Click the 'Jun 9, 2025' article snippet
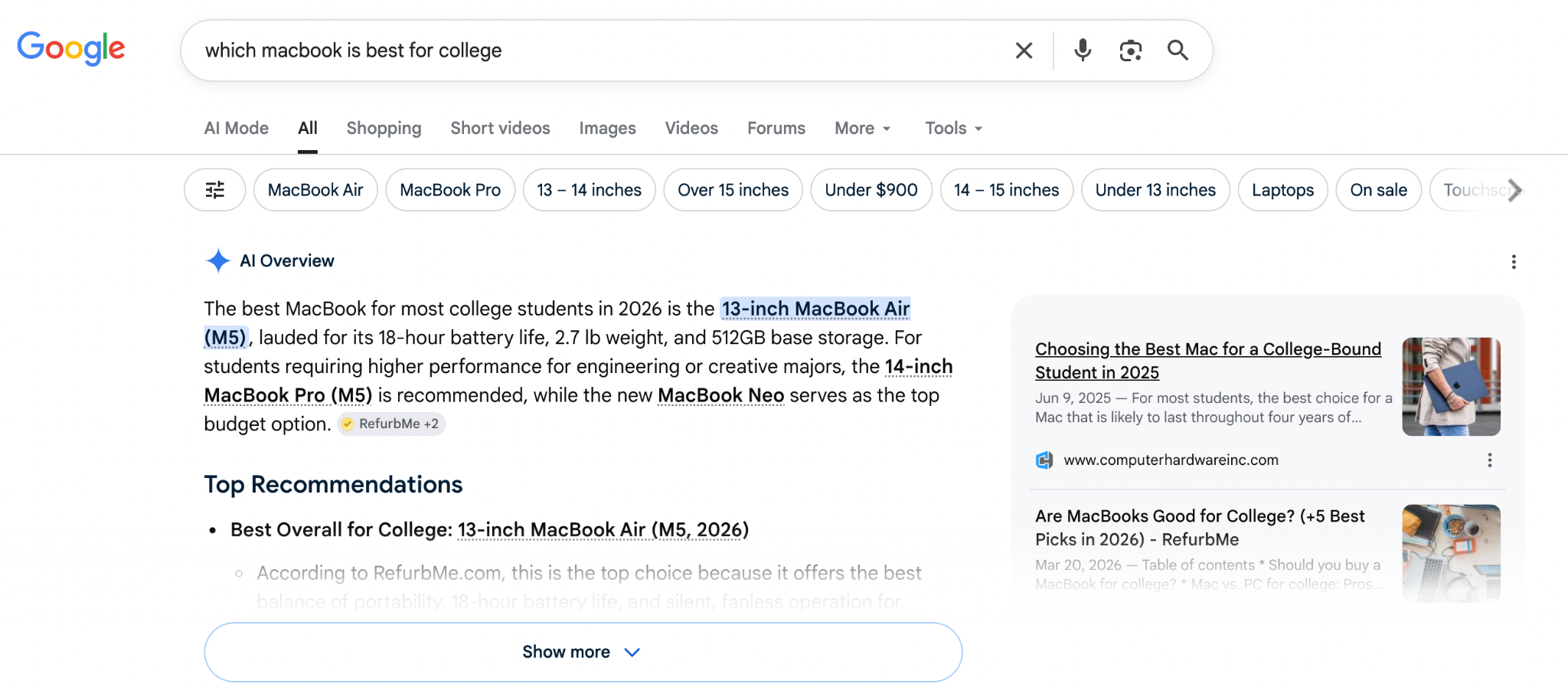1568x694 pixels. pos(1214,408)
